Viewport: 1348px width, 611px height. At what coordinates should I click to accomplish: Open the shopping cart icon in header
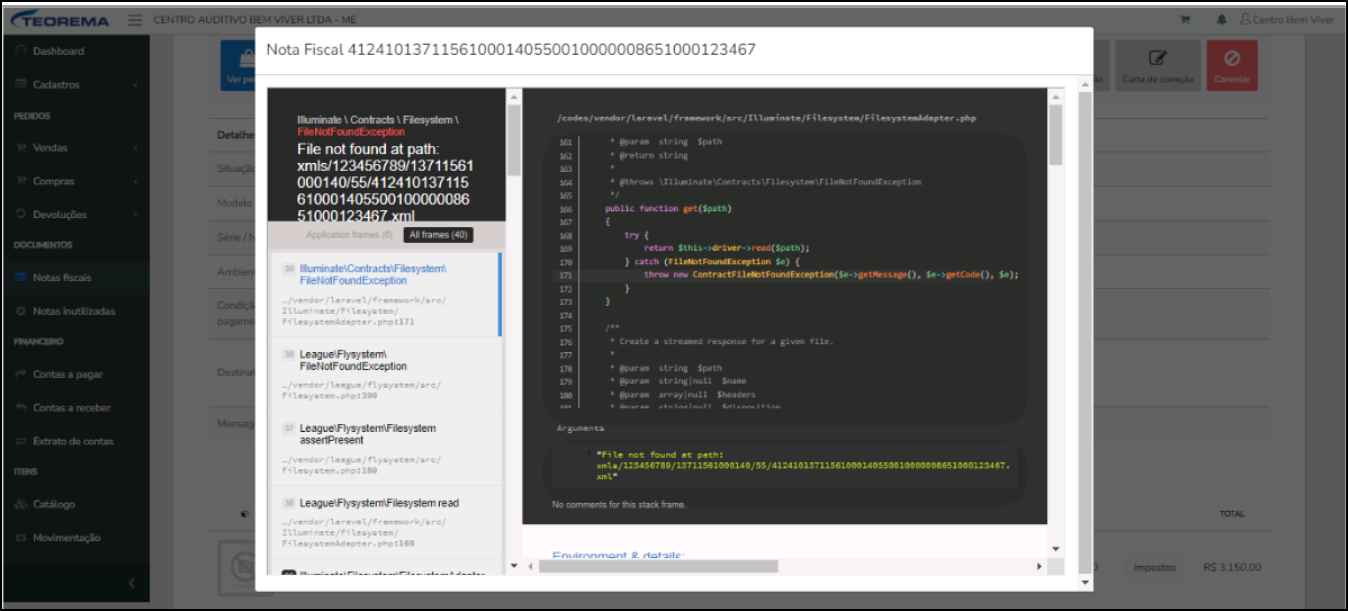pos(1185,19)
